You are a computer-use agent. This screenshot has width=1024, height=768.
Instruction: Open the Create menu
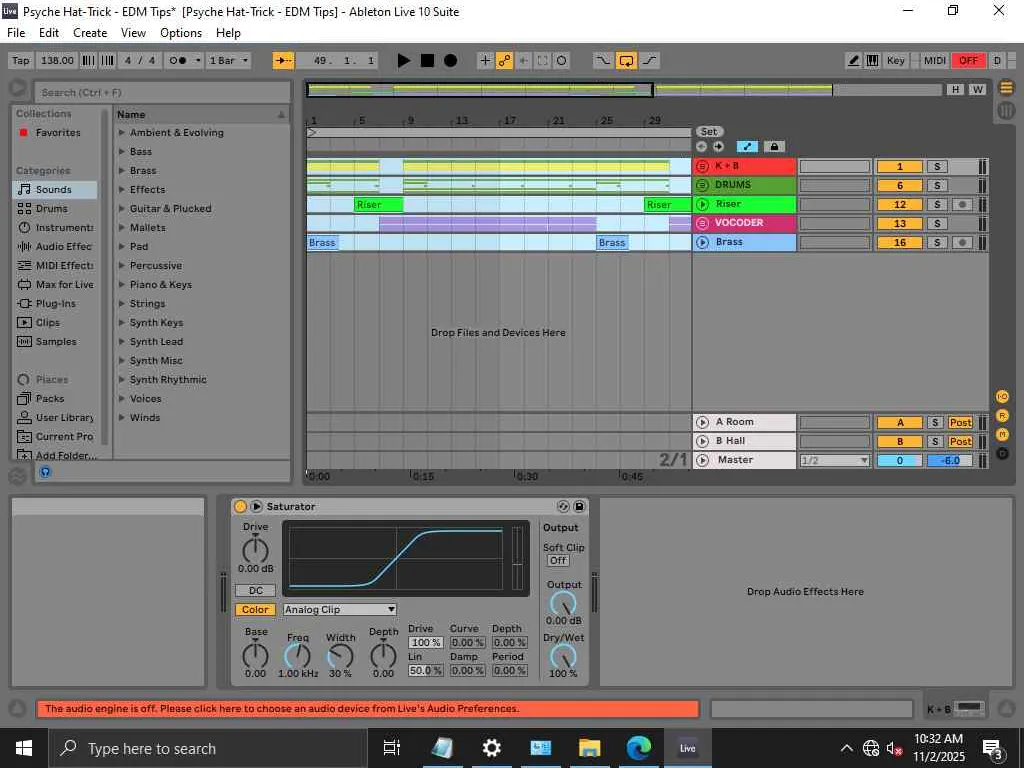point(90,33)
